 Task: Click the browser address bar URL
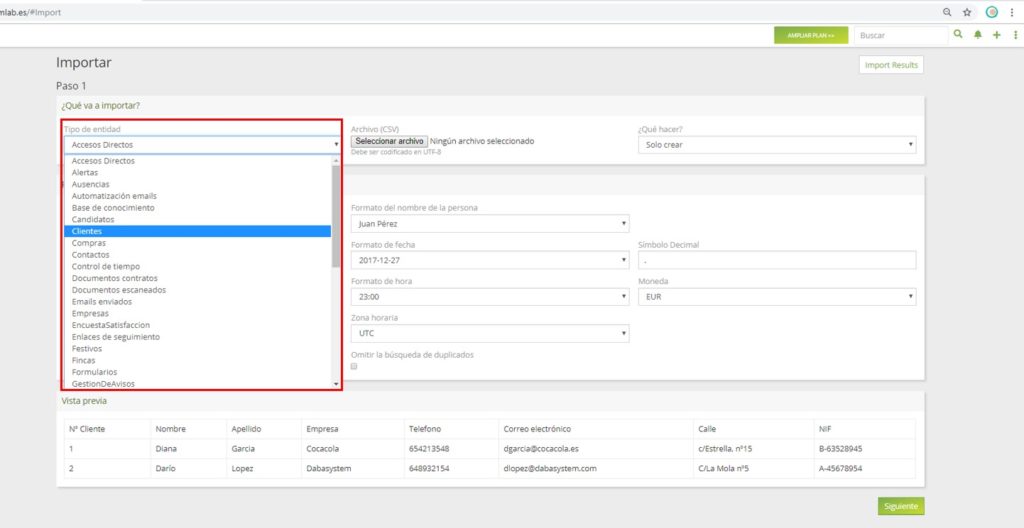coord(31,12)
